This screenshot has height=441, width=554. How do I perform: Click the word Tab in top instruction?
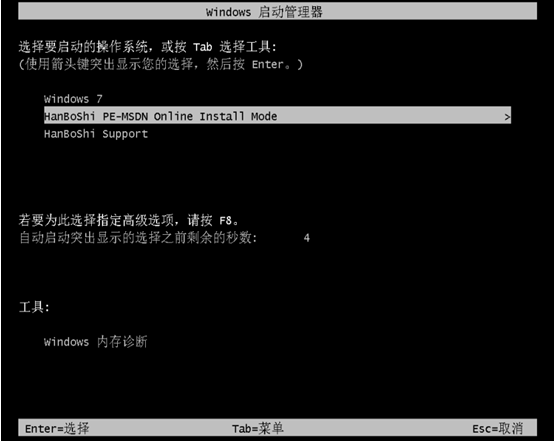202,47
